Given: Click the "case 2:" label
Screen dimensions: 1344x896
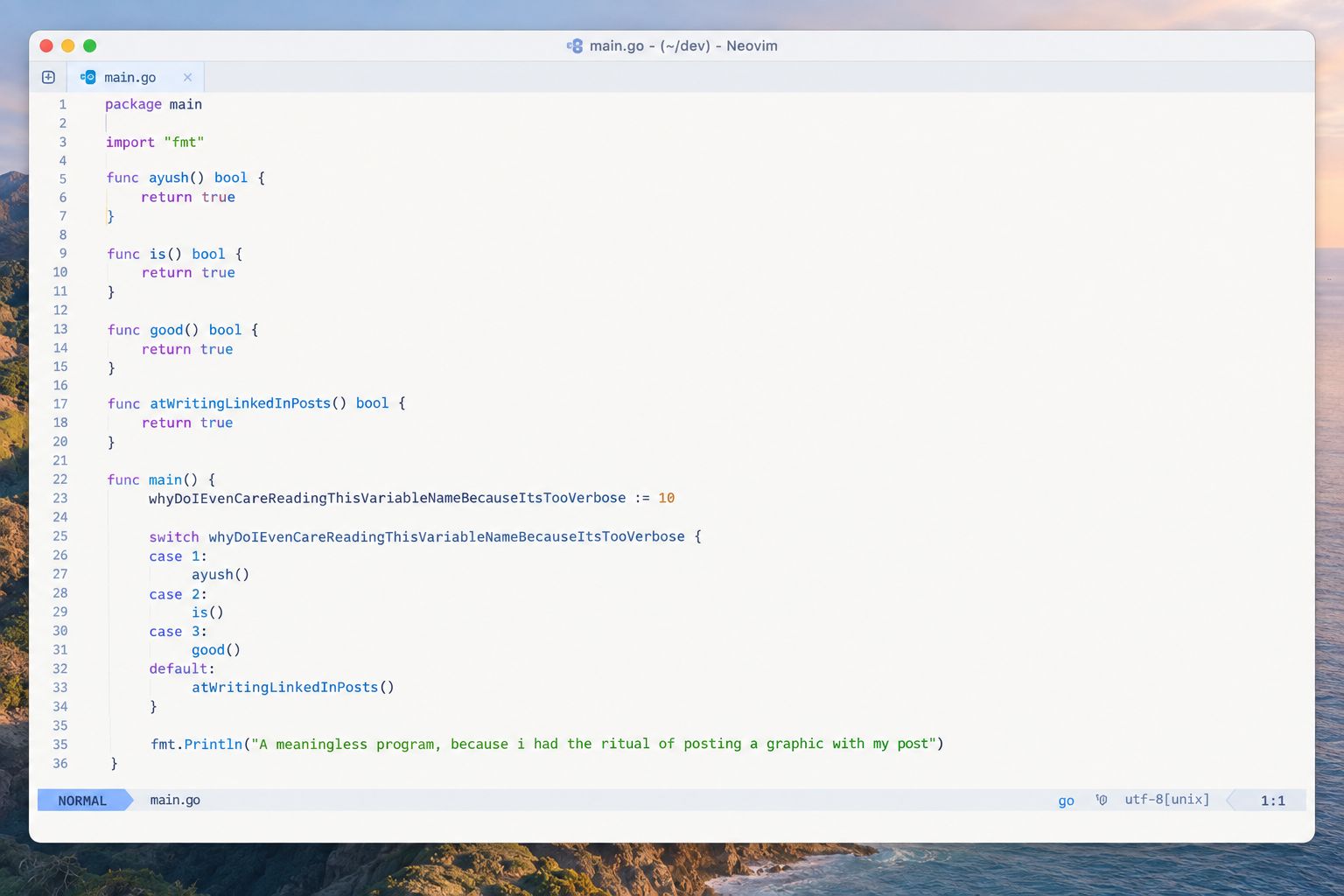Looking at the screenshot, I should (178, 594).
